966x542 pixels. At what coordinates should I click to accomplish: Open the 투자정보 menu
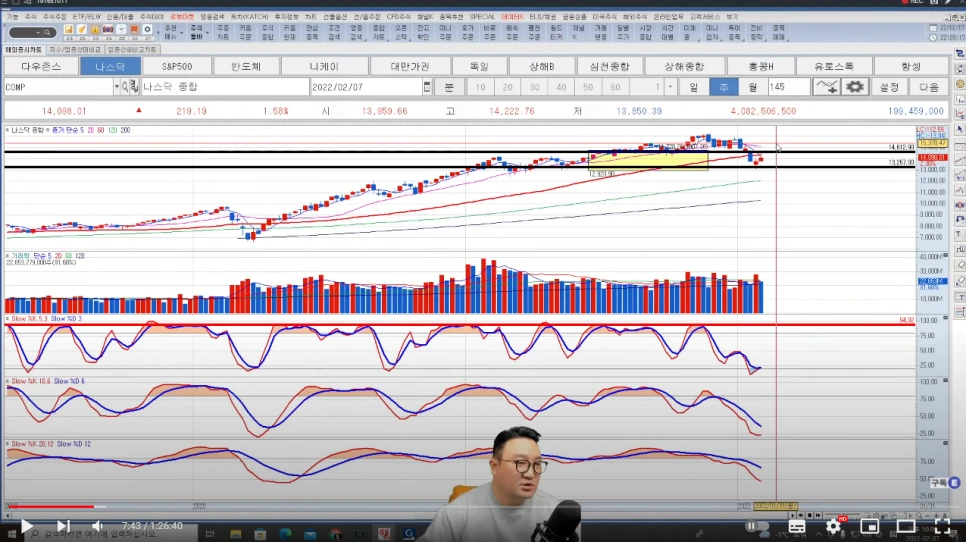pos(286,17)
